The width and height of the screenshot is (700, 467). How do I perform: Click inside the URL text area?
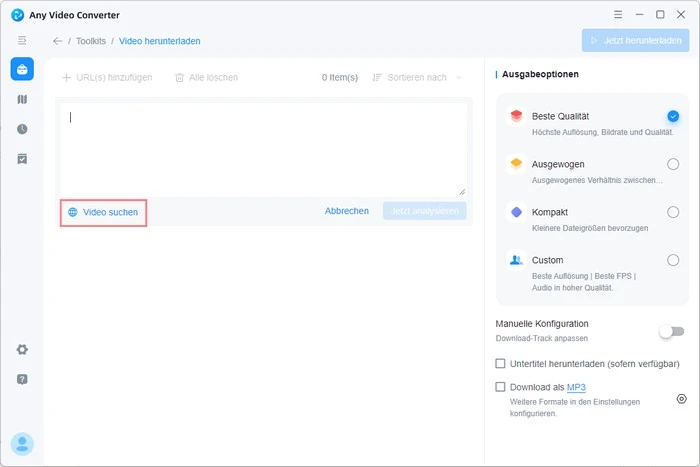(262, 148)
